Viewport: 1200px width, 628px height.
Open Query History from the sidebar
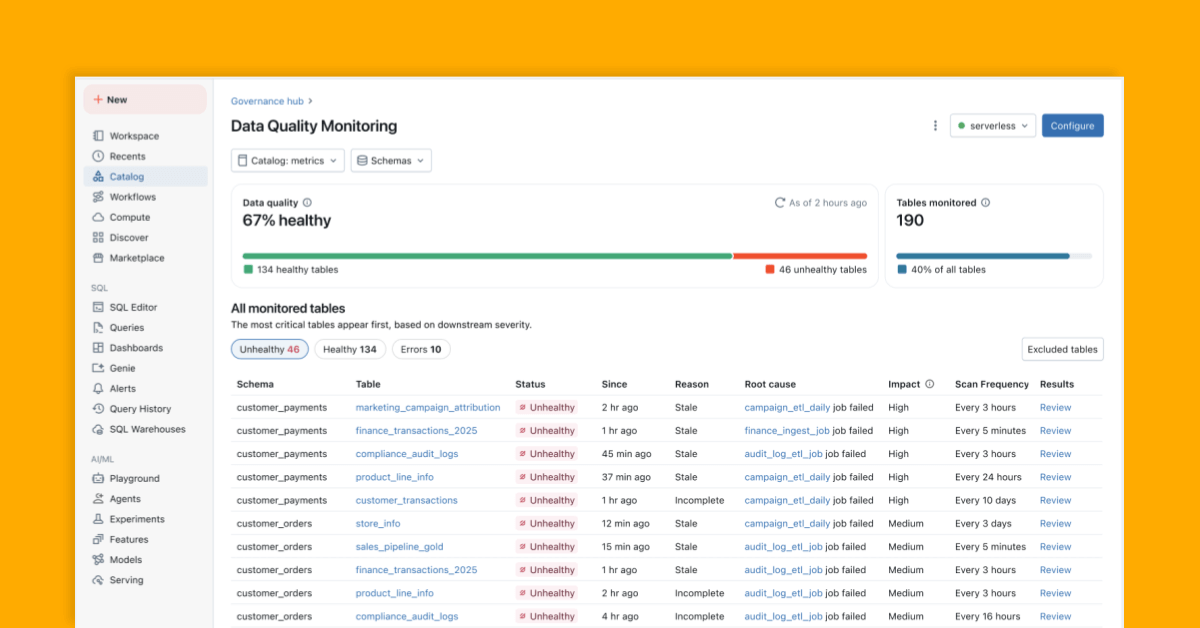tap(137, 408)
